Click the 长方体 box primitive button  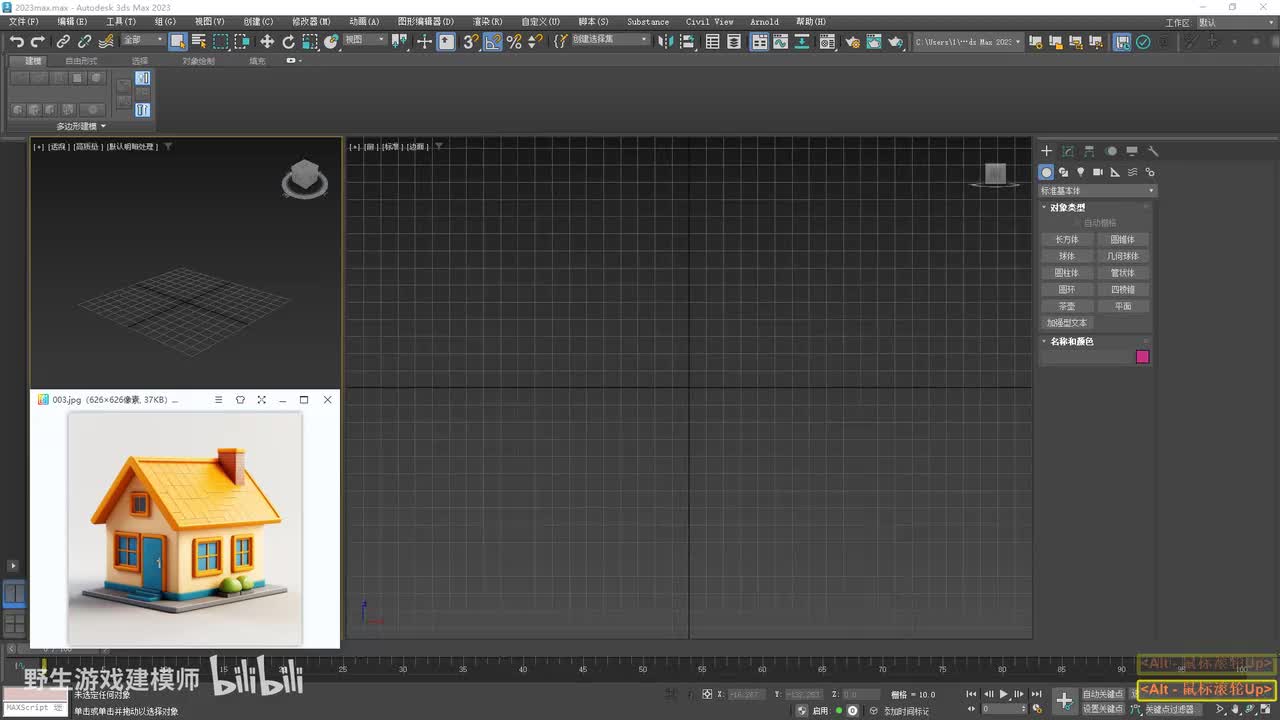point(1067,240)
